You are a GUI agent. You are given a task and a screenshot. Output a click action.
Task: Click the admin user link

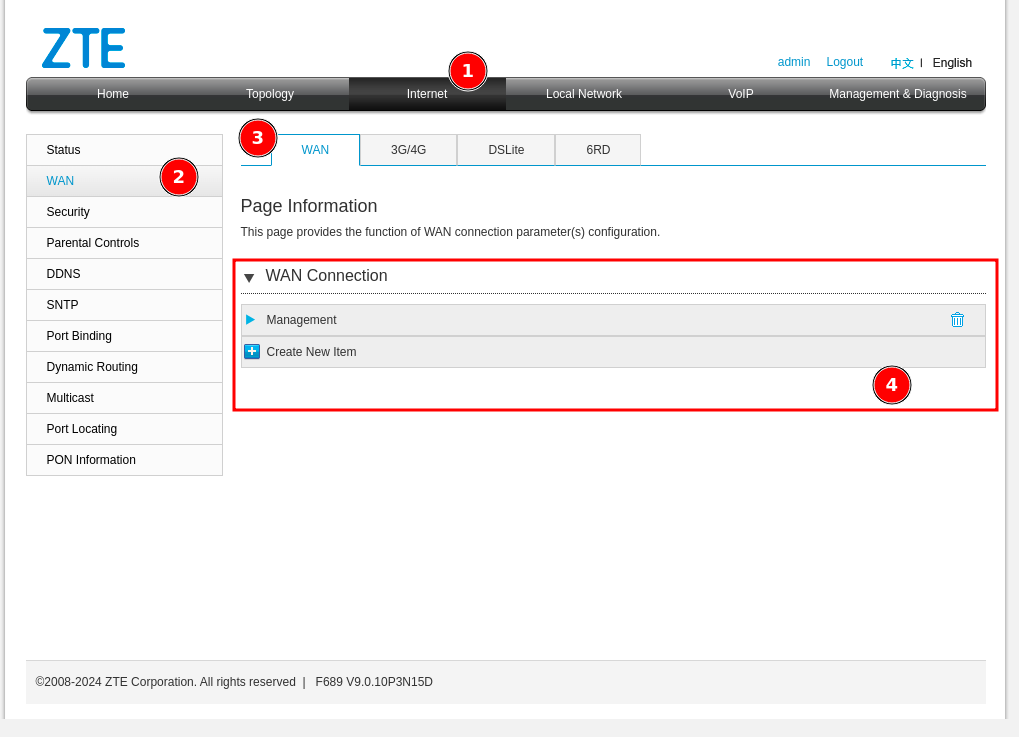pyautogui.click(x=794, y=62)
